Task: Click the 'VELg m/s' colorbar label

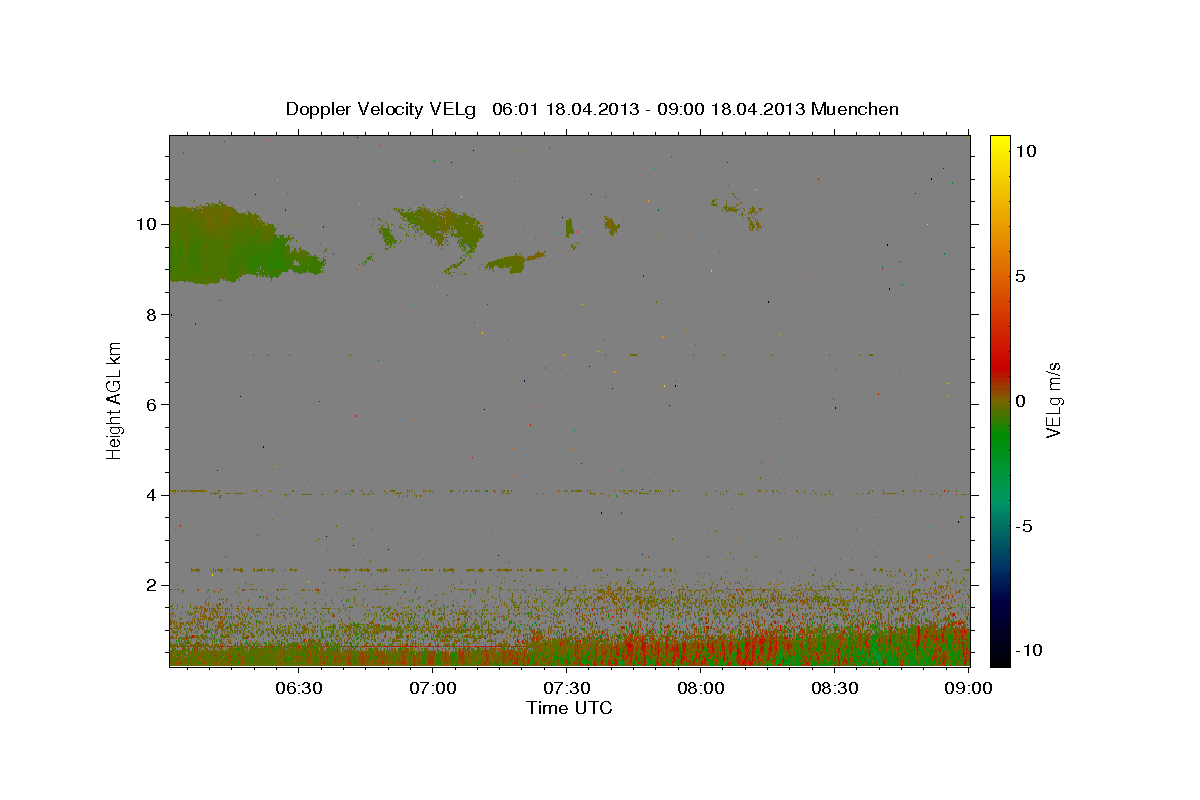Action: [1052, 400]
